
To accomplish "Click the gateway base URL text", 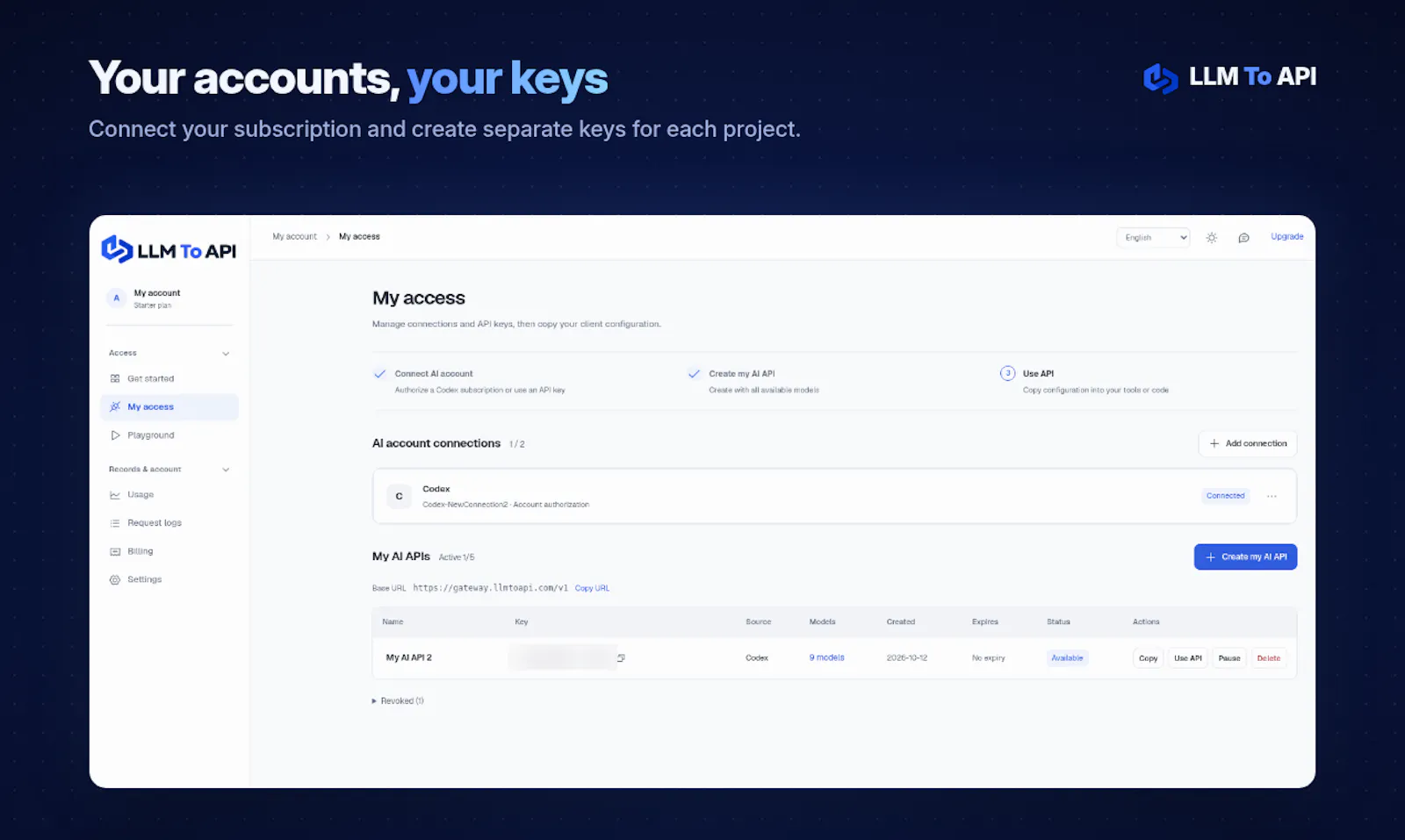I will click(491, 588).
